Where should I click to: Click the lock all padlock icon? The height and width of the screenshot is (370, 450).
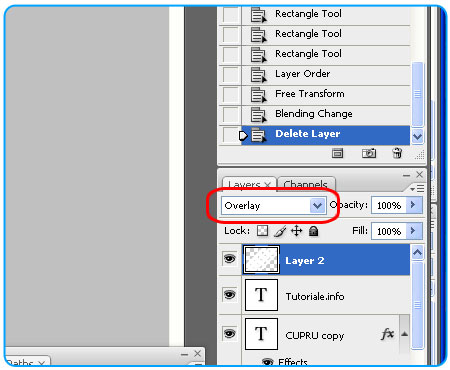click(x=313, y=231)
